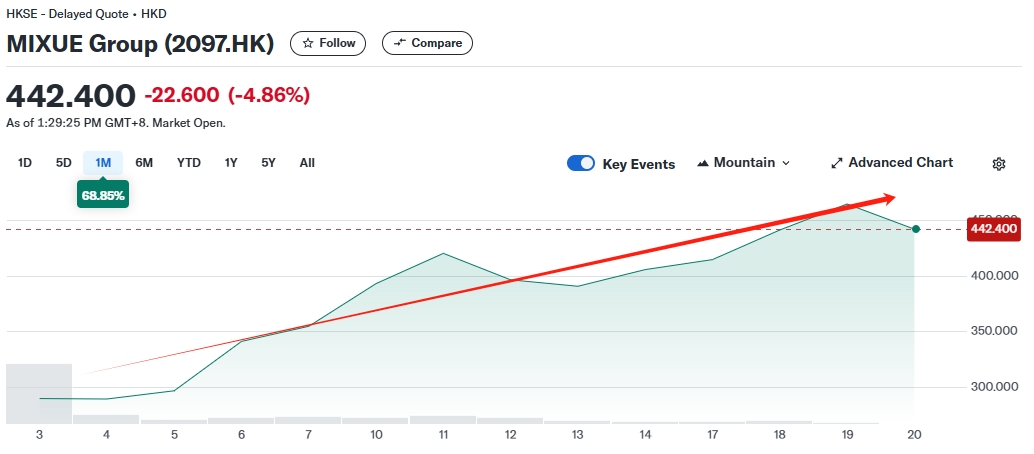Viewport: 1034px width, 454px height.
Task: Click the red 442.400 price label on axis
Action: point(994,229)
